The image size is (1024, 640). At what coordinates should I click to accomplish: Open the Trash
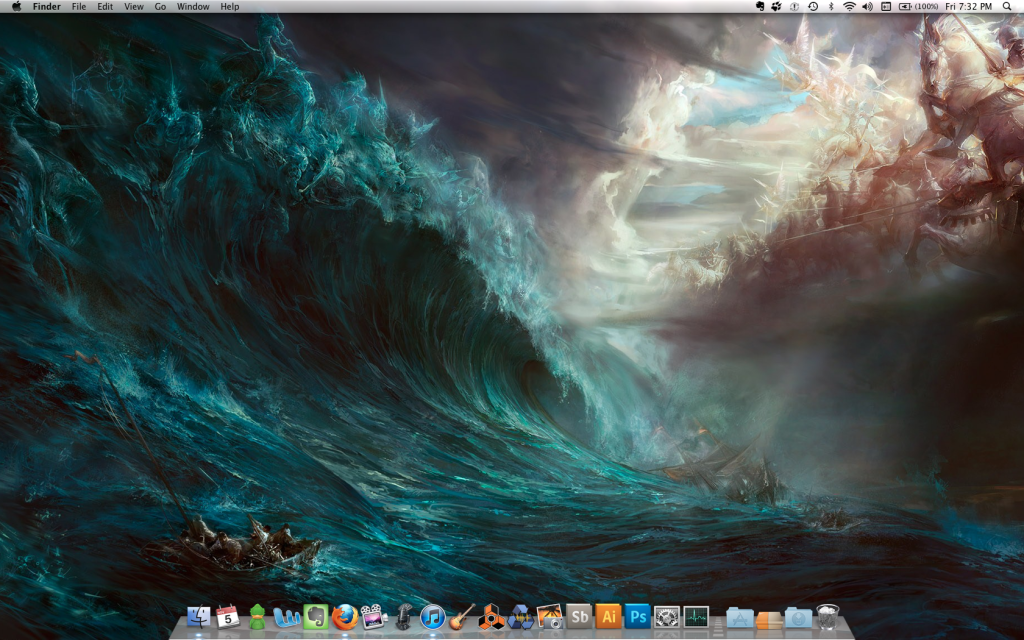(827, 616)
